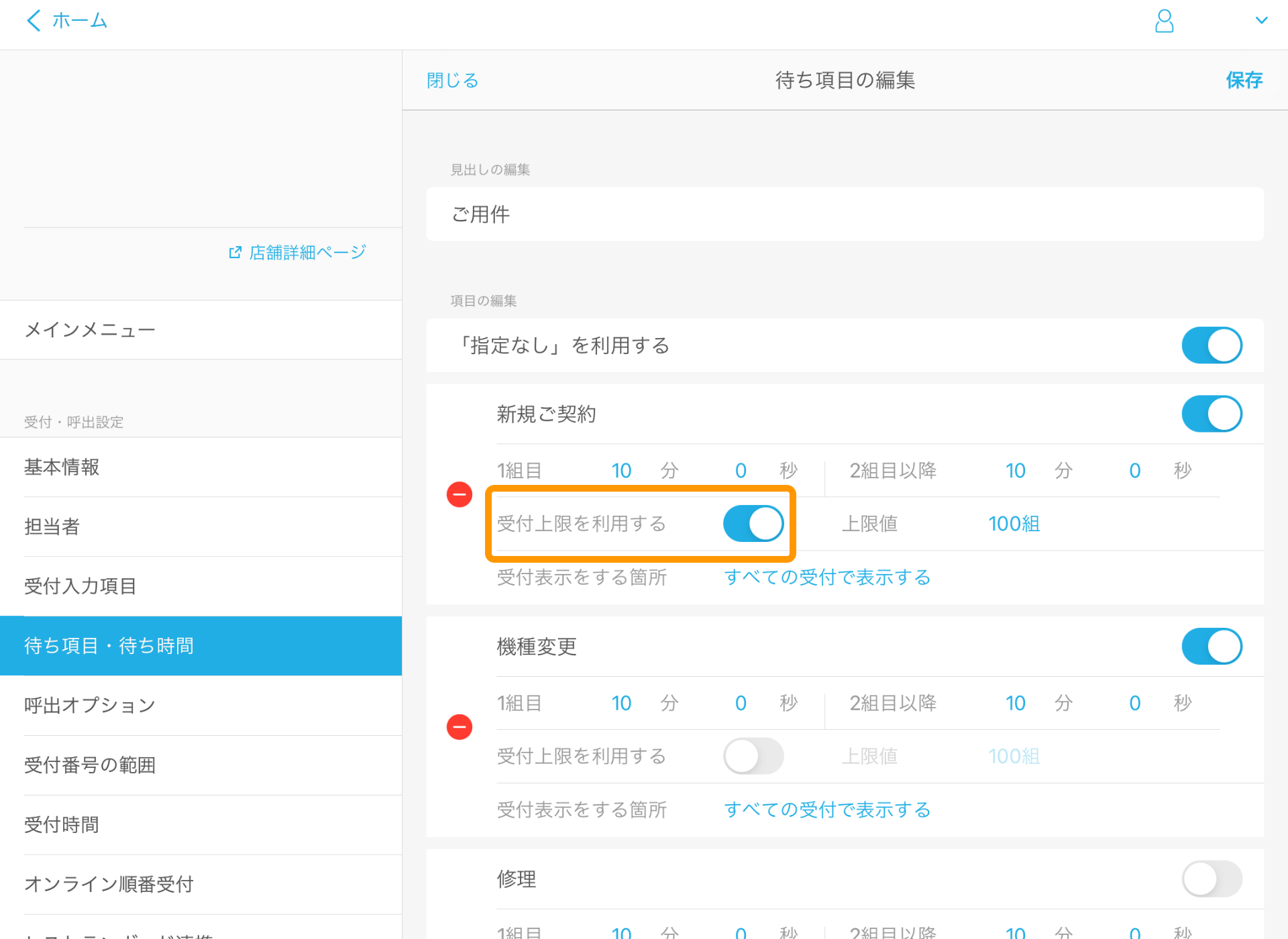This screenshot has width=1288, height=939.
Task: Change 新規ご契約 2組目以降 seconds value 0
Action: pos(1134,471)
